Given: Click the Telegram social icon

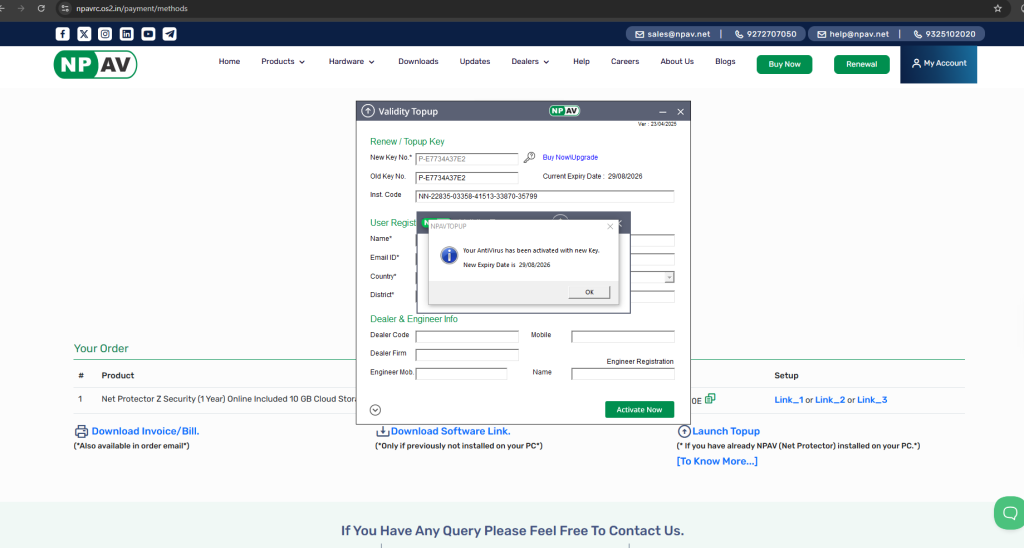Looking at the screenshot, I should coord(170,33).
